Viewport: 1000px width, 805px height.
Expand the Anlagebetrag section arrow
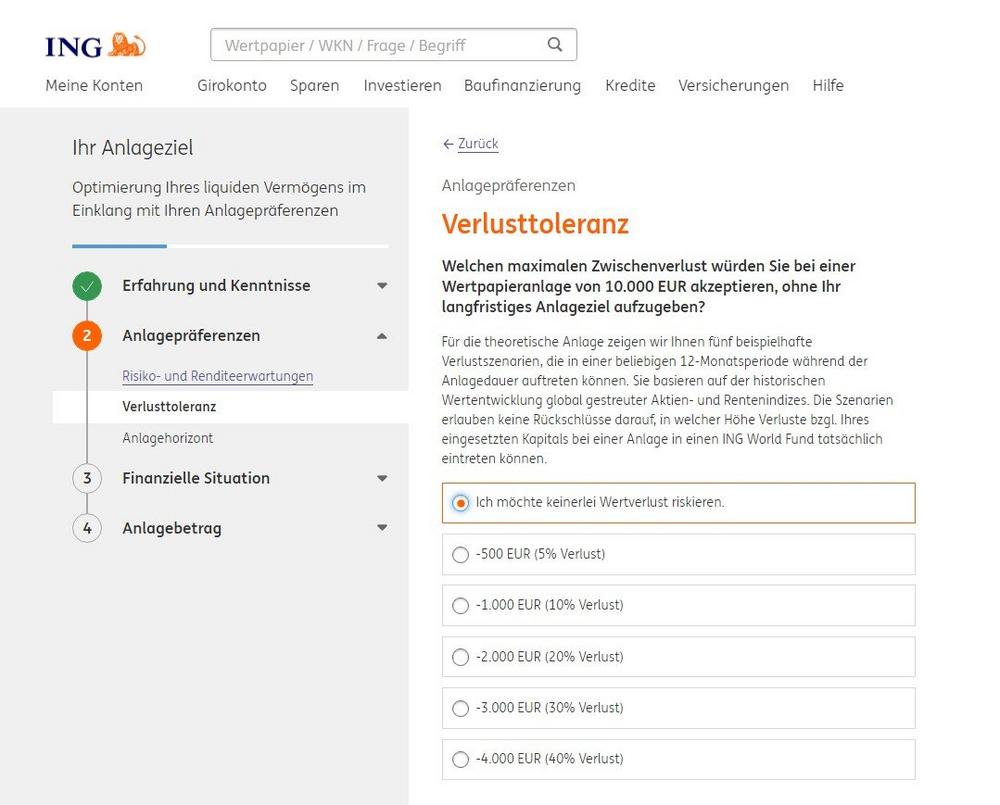click(381, 528)
